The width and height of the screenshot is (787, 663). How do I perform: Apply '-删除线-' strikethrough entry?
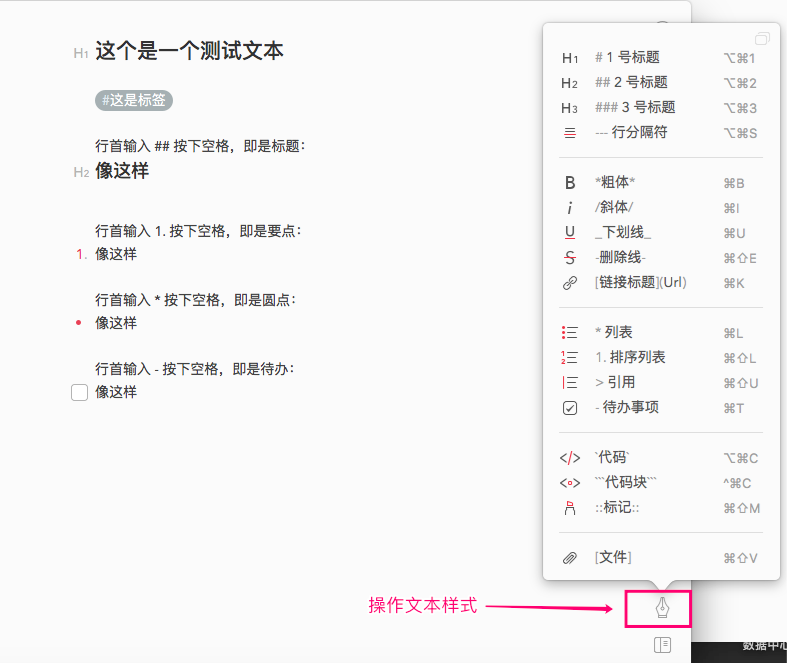(620, 257)
